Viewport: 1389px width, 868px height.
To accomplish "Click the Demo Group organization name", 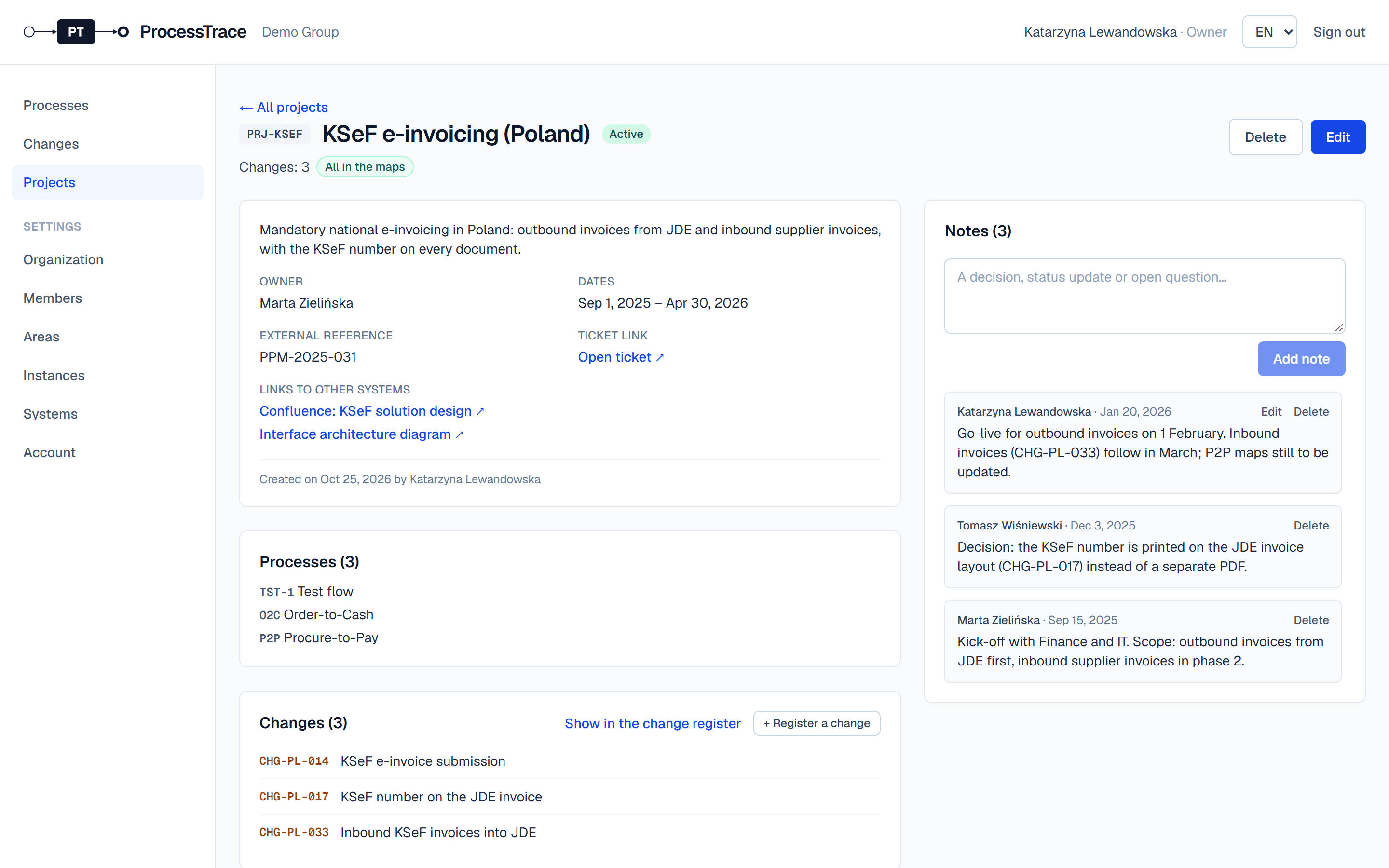I will 300,31.
